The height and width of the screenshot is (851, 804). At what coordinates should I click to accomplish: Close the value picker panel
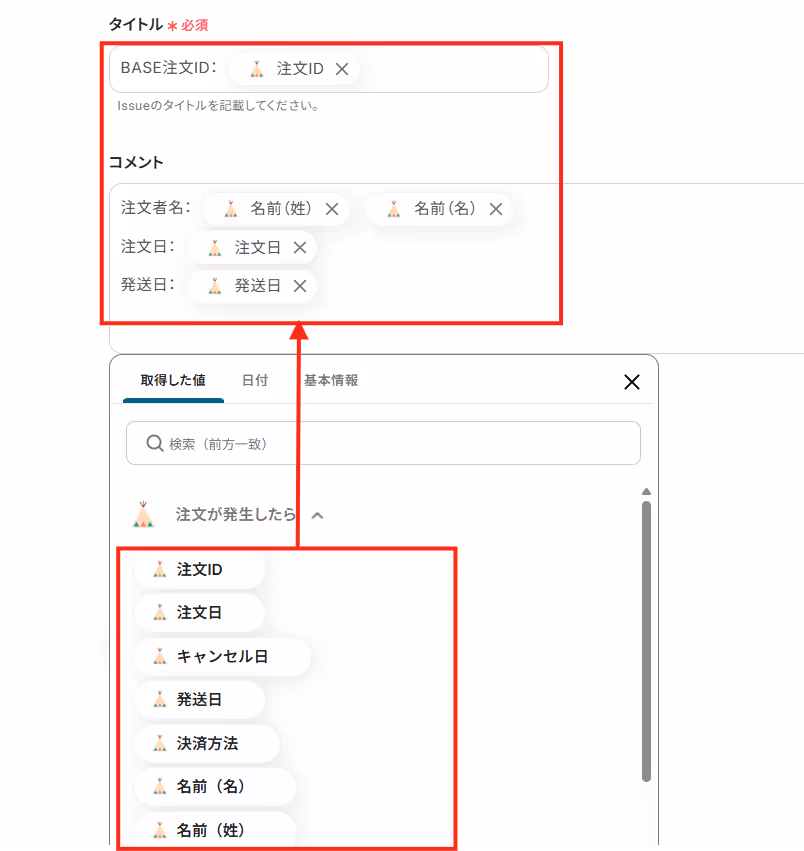(631, 382)
